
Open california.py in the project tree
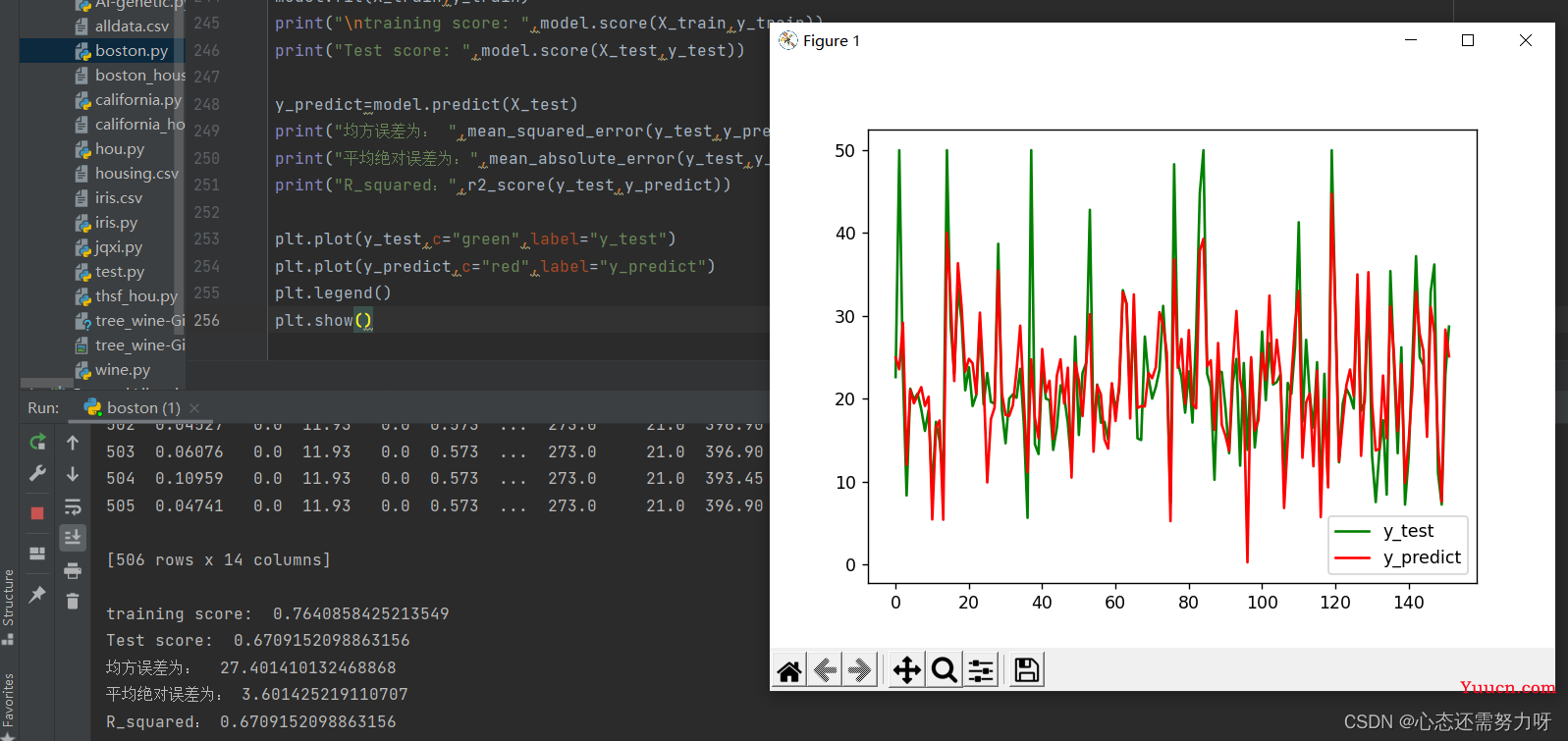pos(138,100)
